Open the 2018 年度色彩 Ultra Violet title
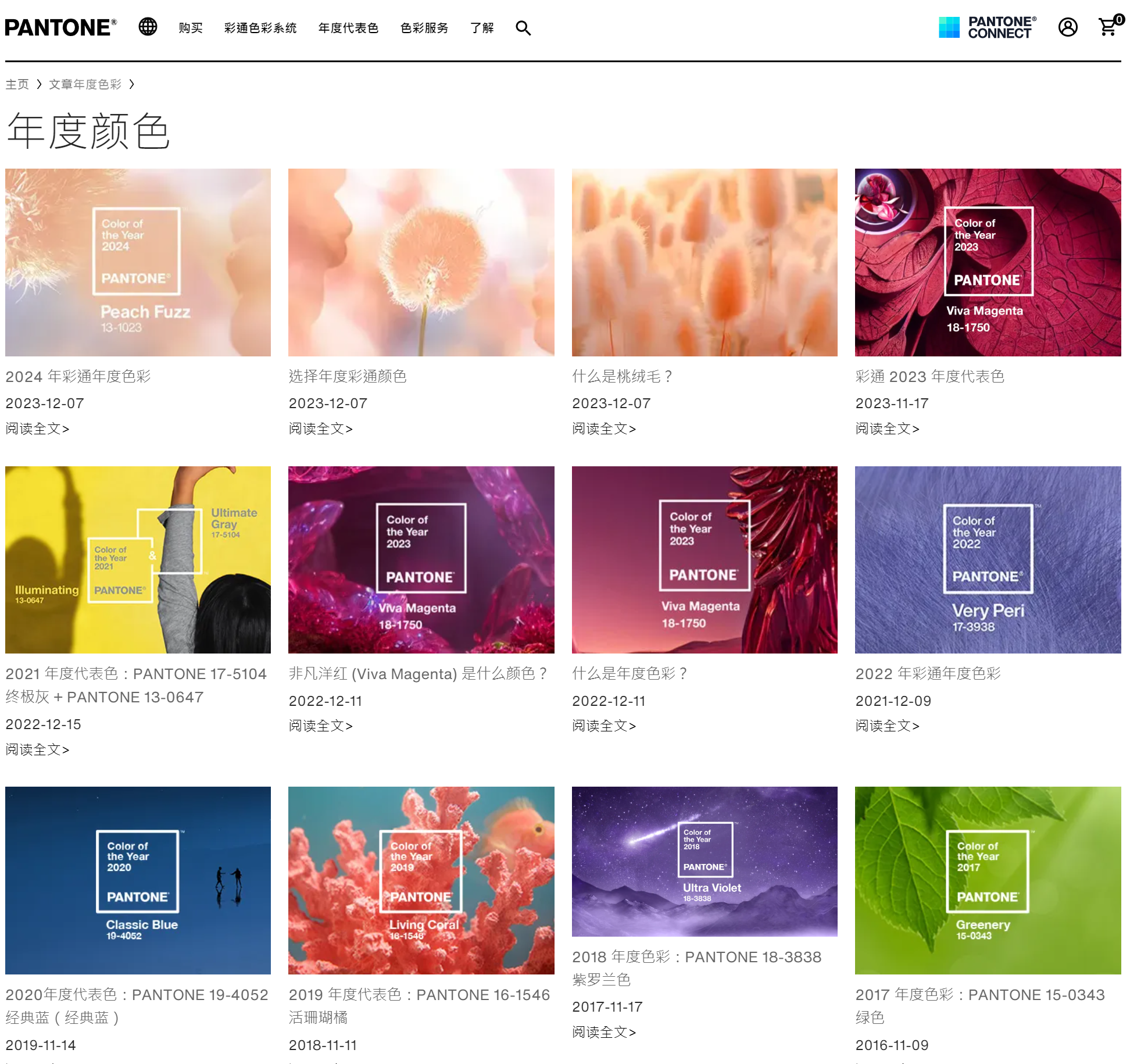 [x=697, y=969]
